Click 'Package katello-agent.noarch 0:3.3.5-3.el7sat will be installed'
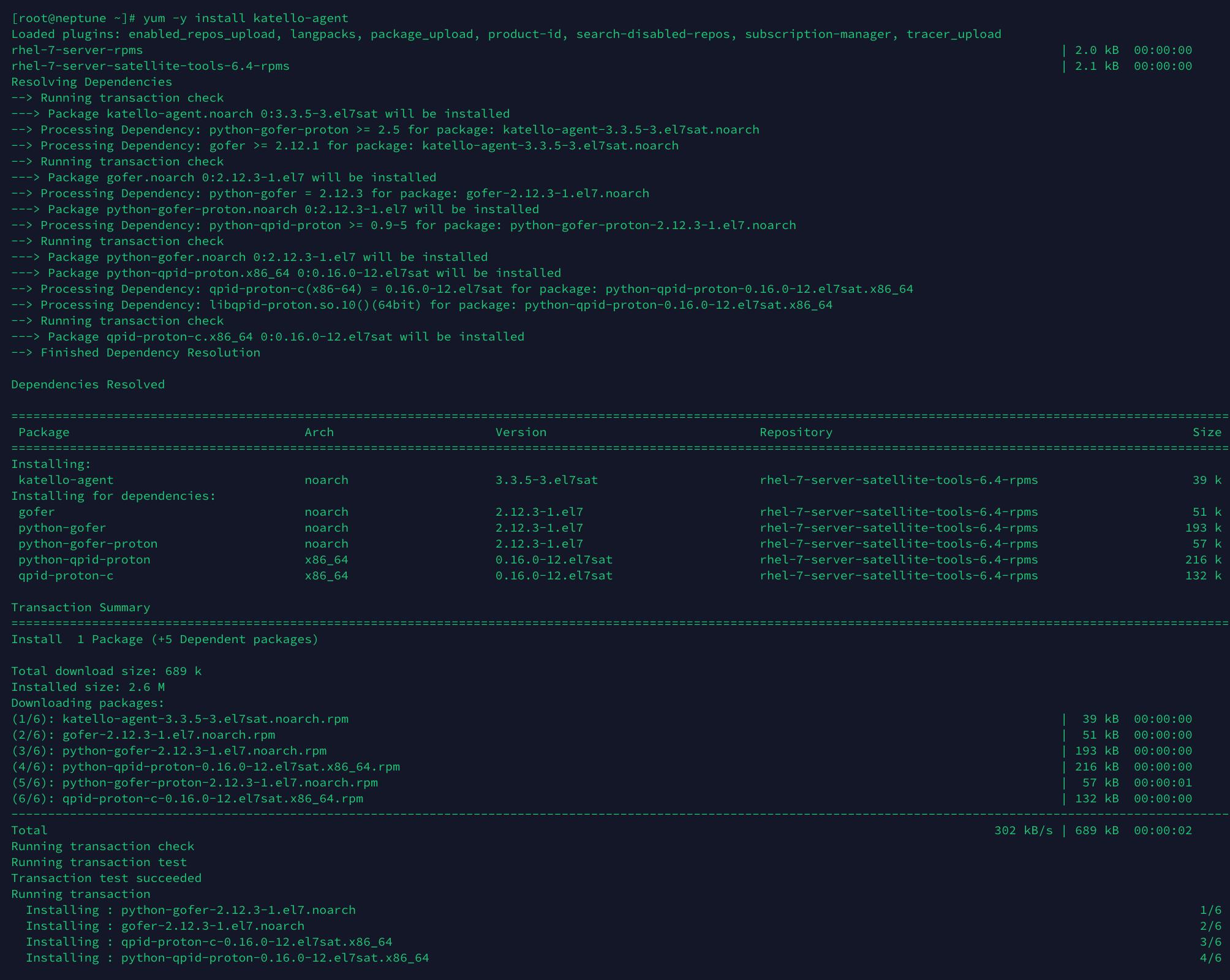Screen dimensions: 1230x980 coord(260,114)
